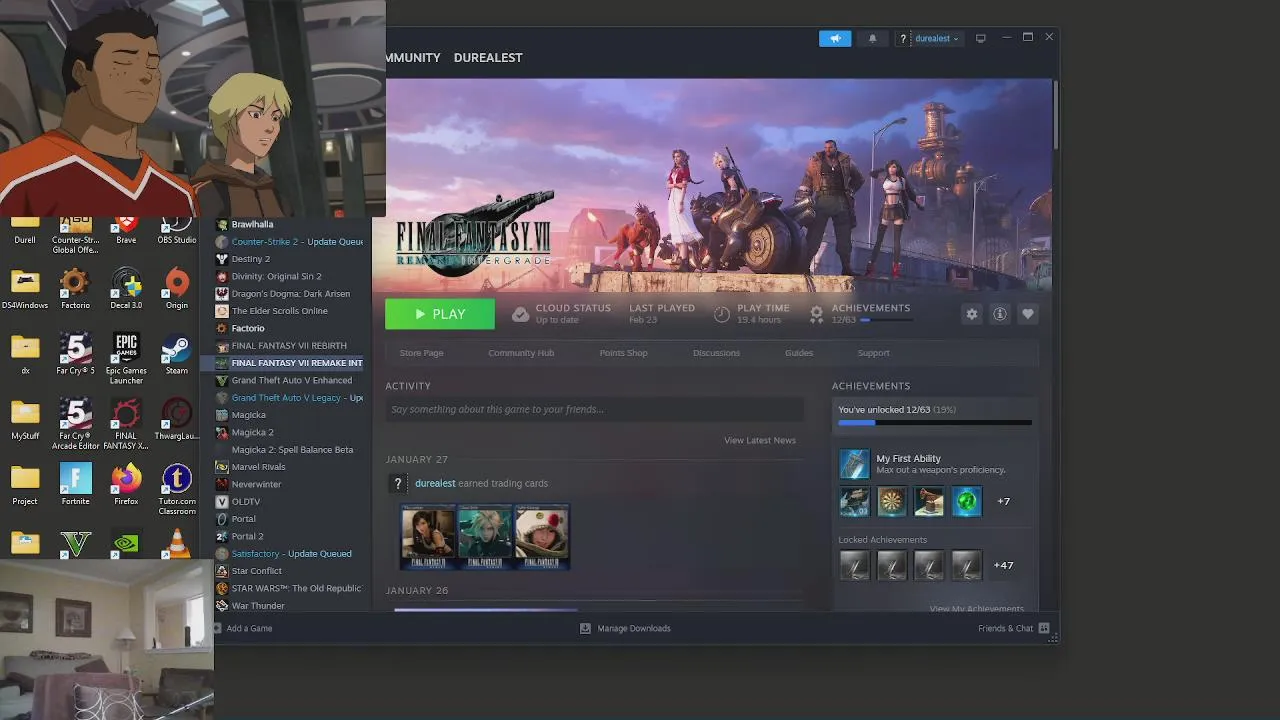The width and height of the screenshot is (1280, 720).
Task: Open the Store Page tab
Action: (421, 353)
